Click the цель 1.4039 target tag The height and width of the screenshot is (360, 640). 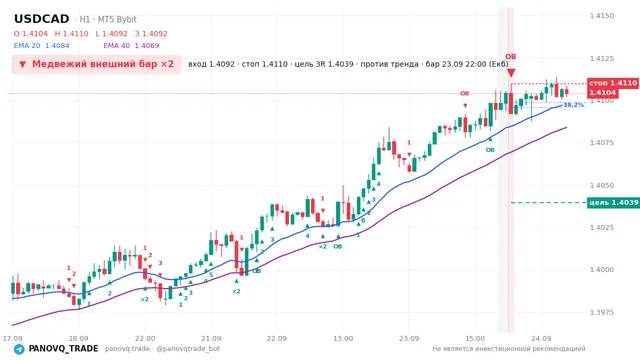[x=613, y=202]
